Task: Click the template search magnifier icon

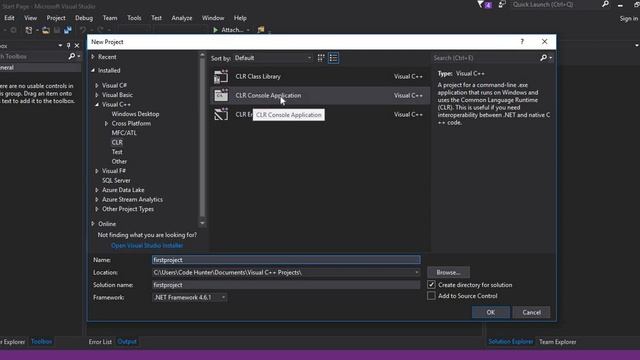Action: (543, 58)
